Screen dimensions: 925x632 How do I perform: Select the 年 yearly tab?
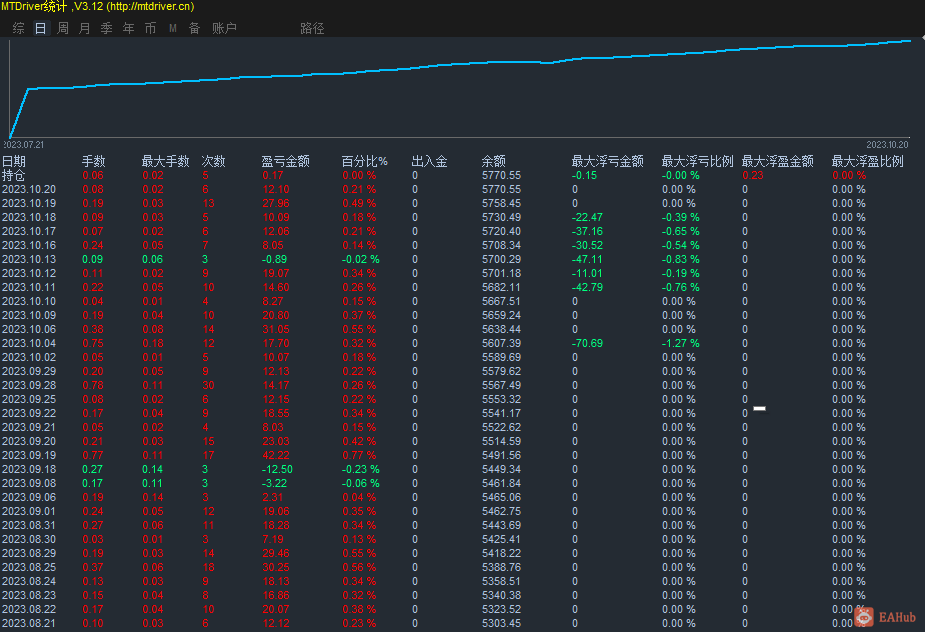pyautogui.click(x=128, y=28)
